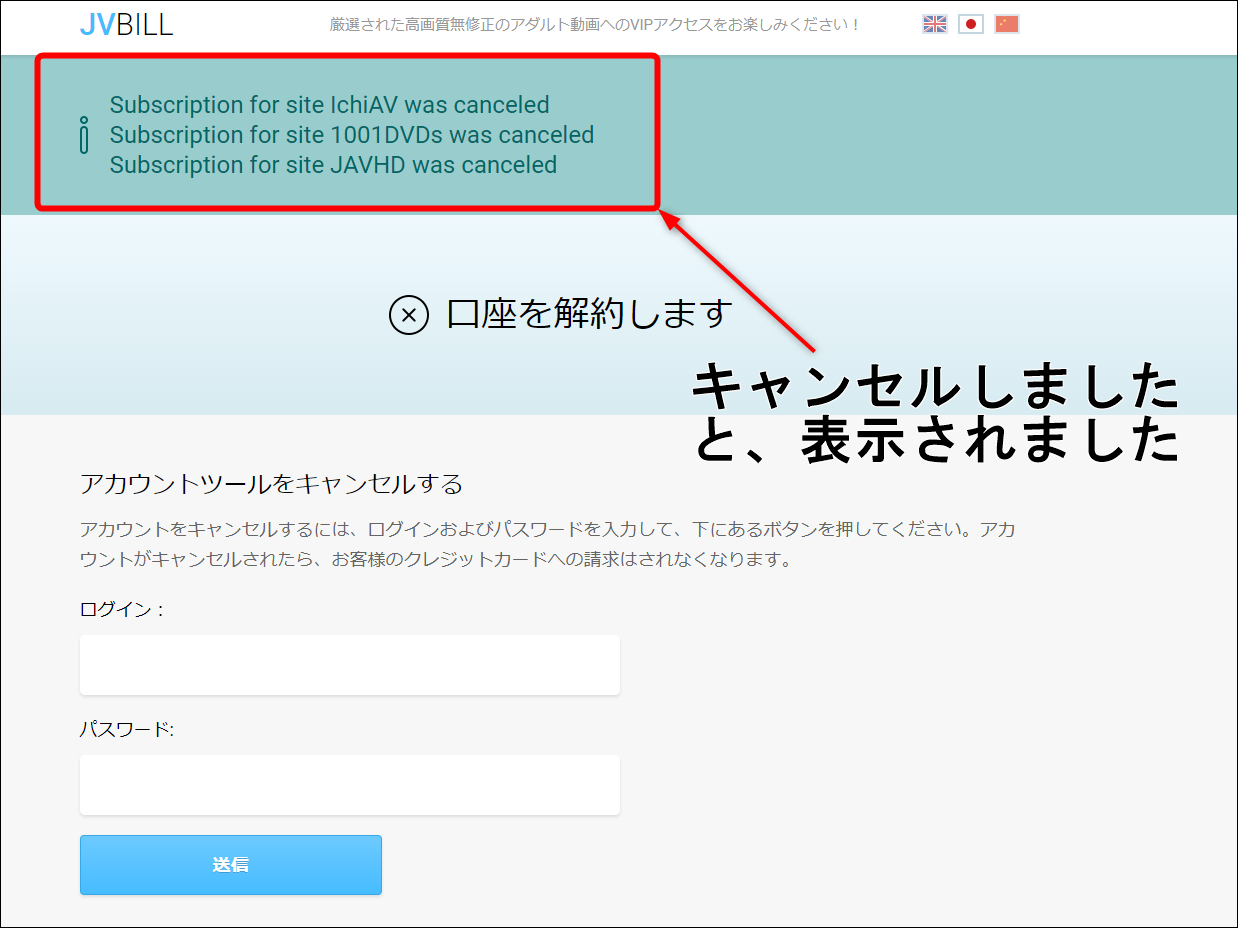Click the JVBILL logo
Image resolution: width=1238 pixels, height=928 pixels.
click(x=126, y=24)
